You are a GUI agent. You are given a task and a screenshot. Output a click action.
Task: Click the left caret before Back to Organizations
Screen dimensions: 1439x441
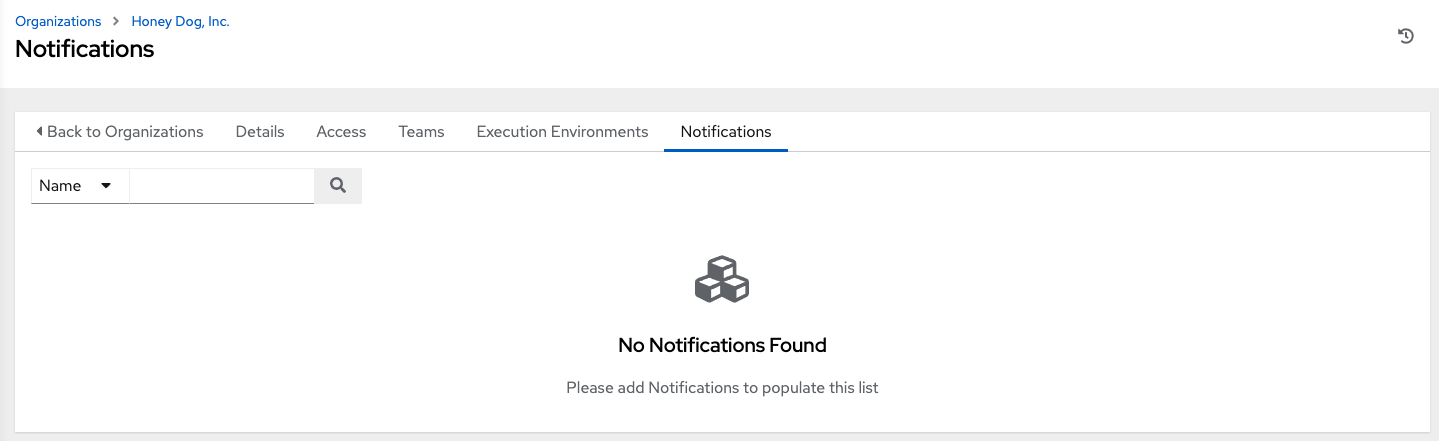pyautogui.click(x=39, y=131)
